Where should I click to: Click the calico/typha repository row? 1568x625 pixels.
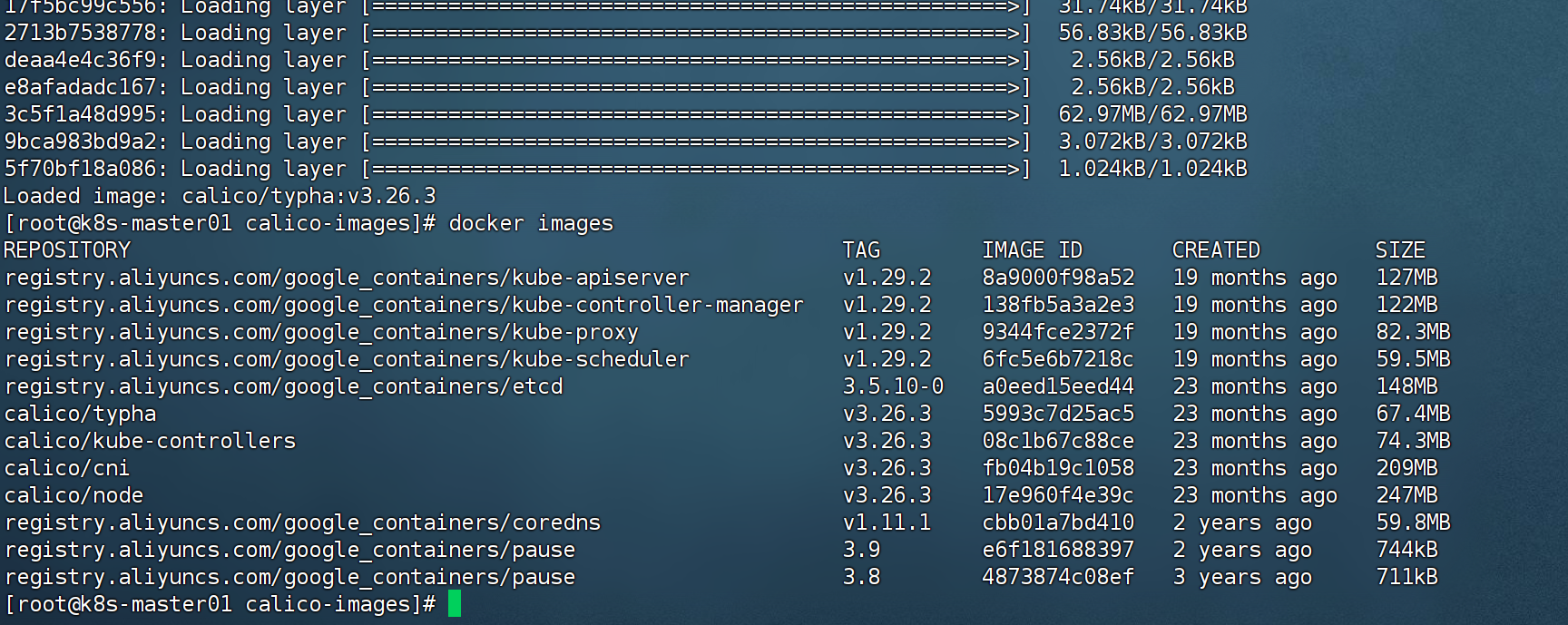(80, 414)
